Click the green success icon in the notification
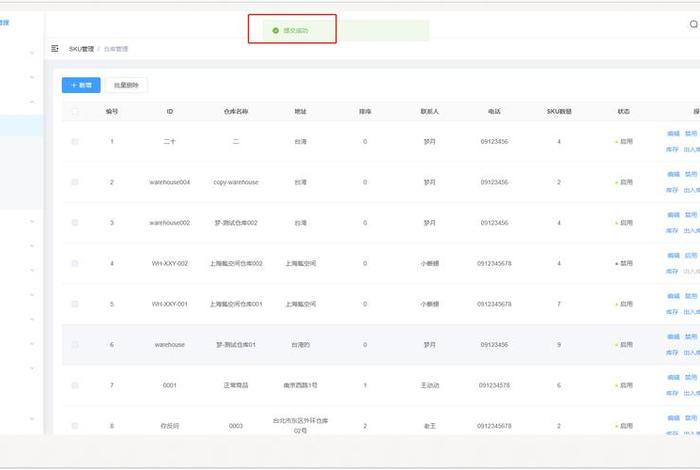Image resolution: width=700 pixels, height=470 pixels. [276, 31]
